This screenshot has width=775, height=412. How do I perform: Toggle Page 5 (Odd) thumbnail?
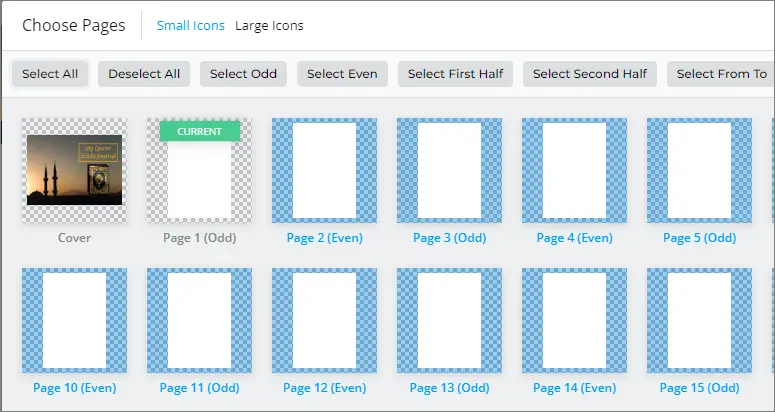(x=699, y=170)
